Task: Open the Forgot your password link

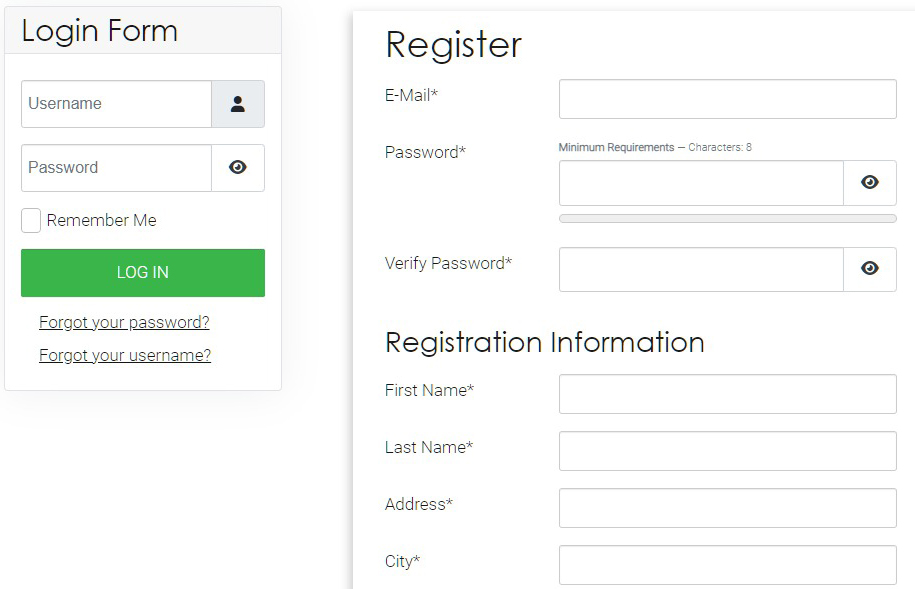Action: tap(124, 322)
